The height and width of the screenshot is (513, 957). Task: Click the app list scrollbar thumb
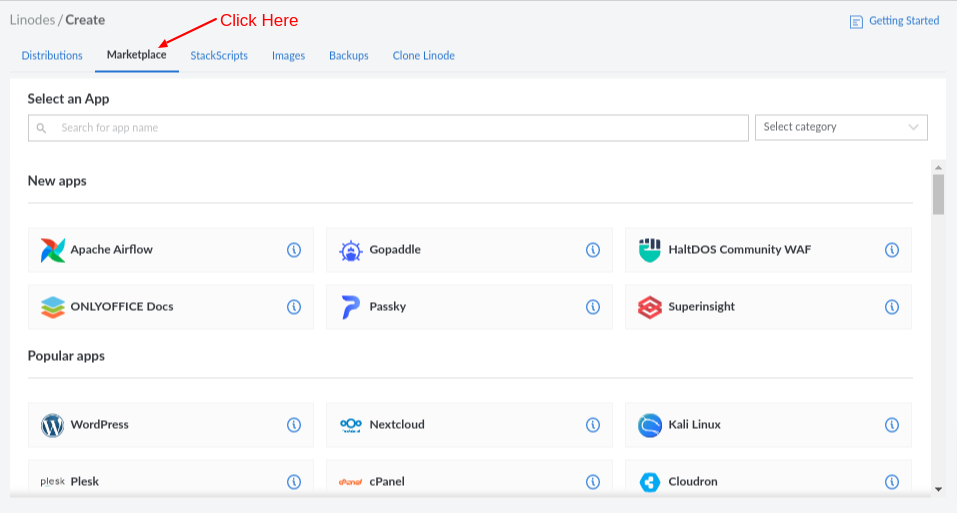coord(938,195)
